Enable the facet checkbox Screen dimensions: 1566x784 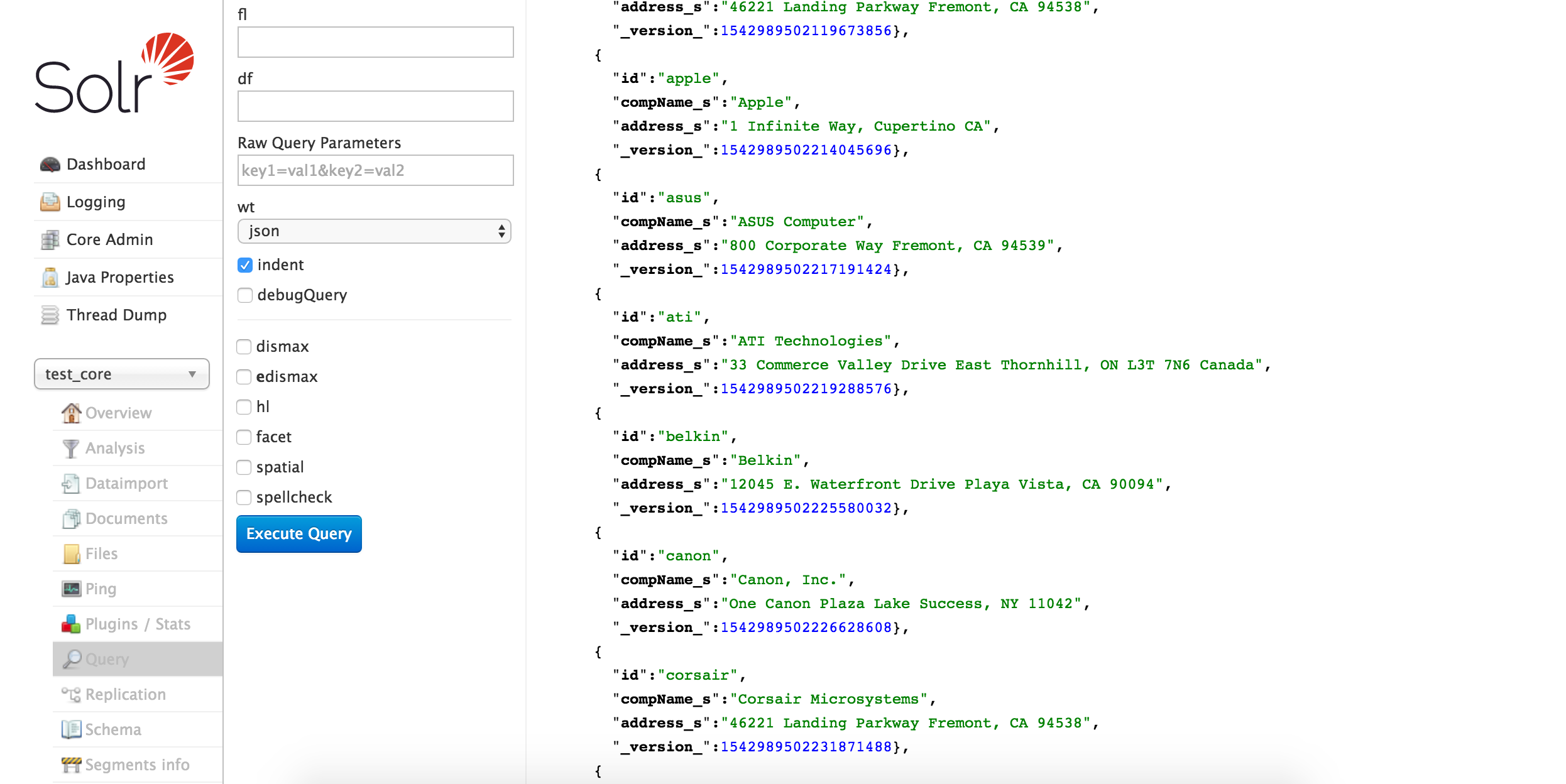[x=244, y=437]
